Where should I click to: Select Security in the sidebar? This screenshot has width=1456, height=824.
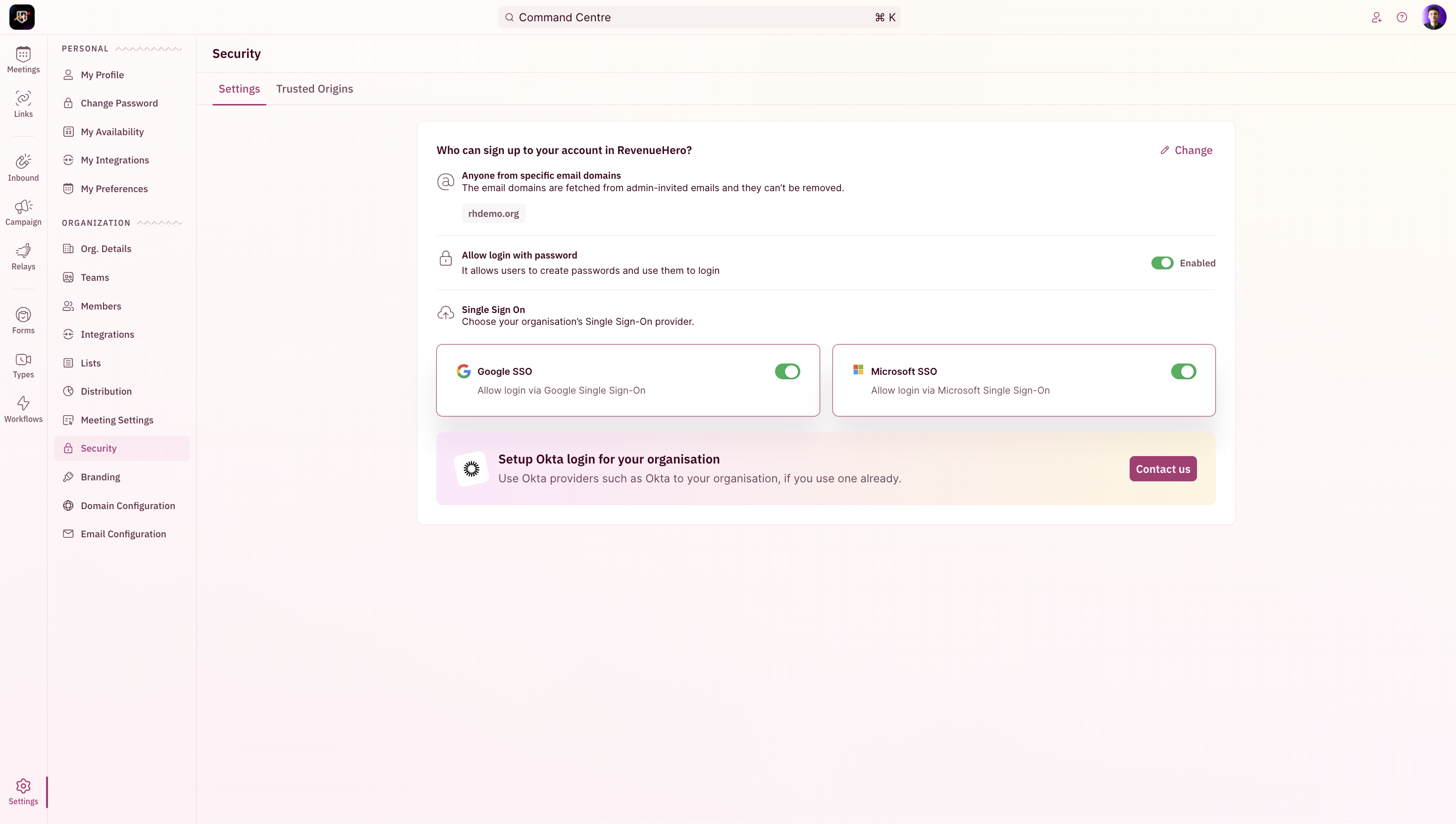coord(122,448)
